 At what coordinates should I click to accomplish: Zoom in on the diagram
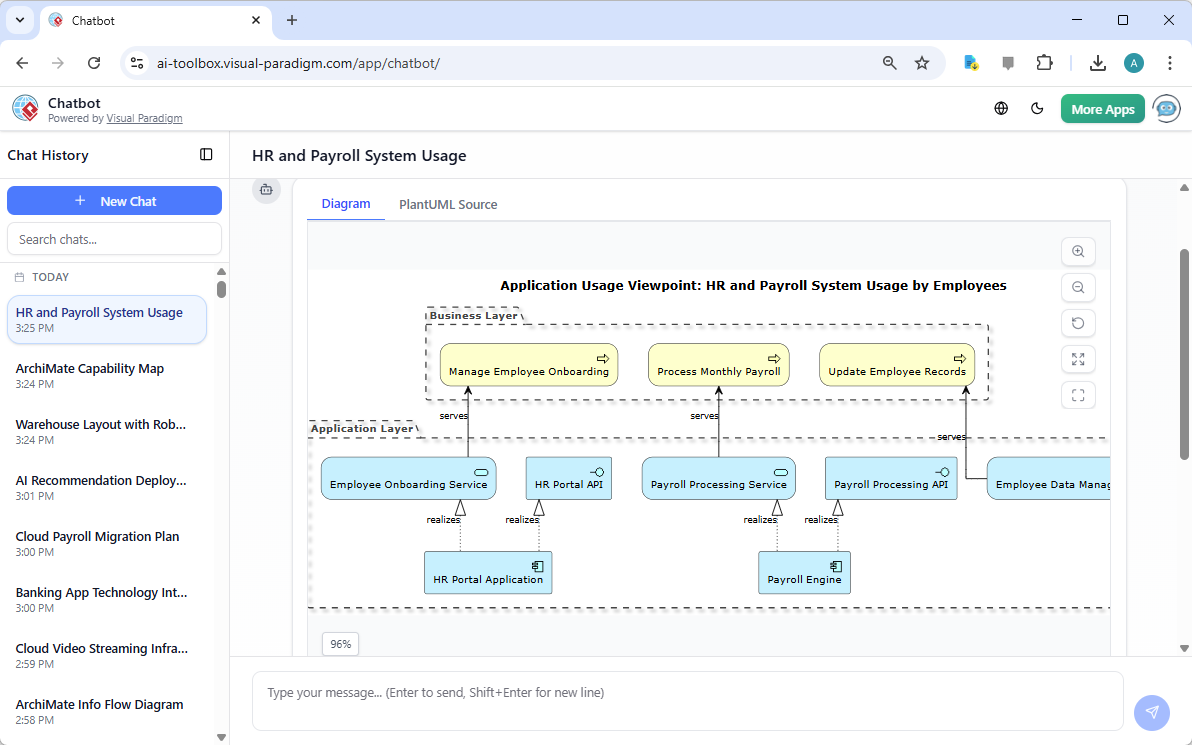[x=1078, y=251]
